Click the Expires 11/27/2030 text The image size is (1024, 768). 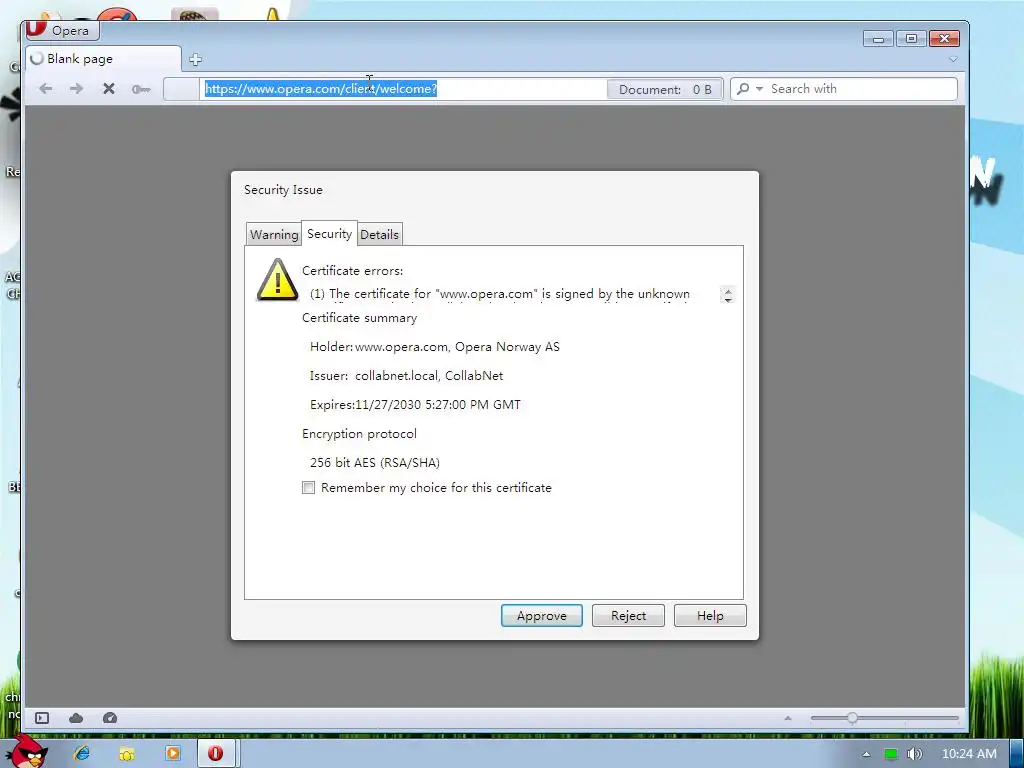click(415, 405)
